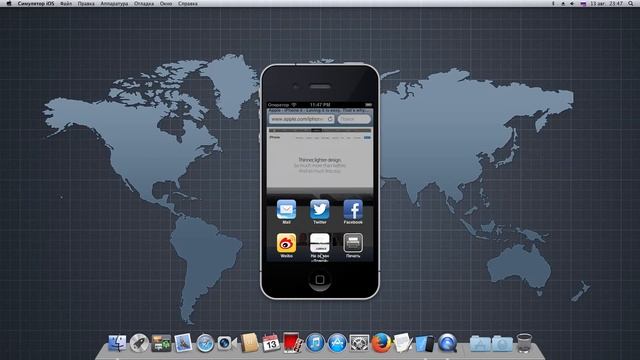The image size is (640, 360).
Task: Open the Отладка menu
Action: pos(144,3)
